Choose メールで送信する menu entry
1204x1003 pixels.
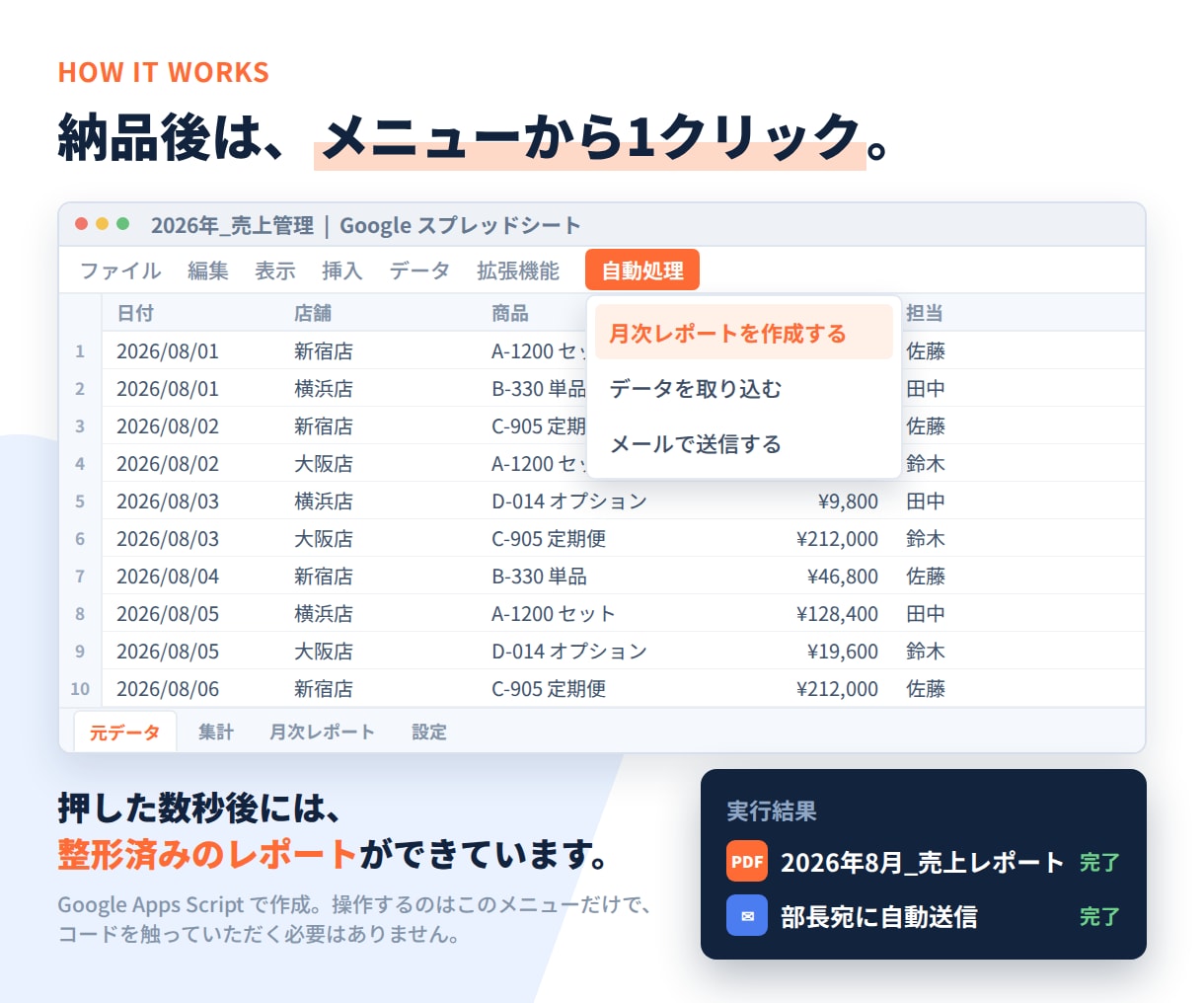[744, 443]
